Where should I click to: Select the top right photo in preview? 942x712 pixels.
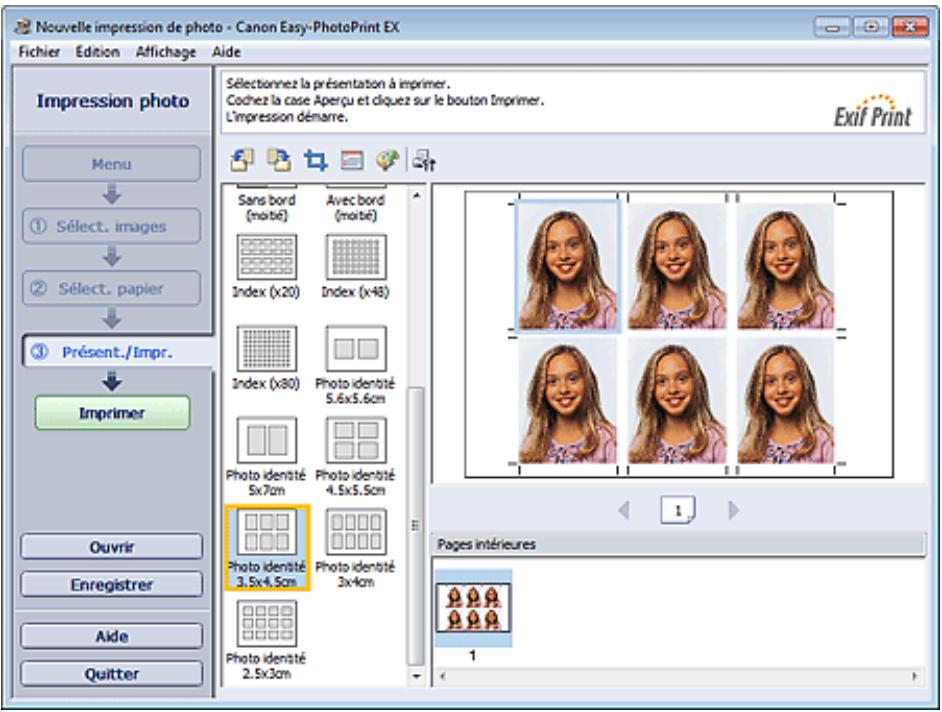point(786,266)
